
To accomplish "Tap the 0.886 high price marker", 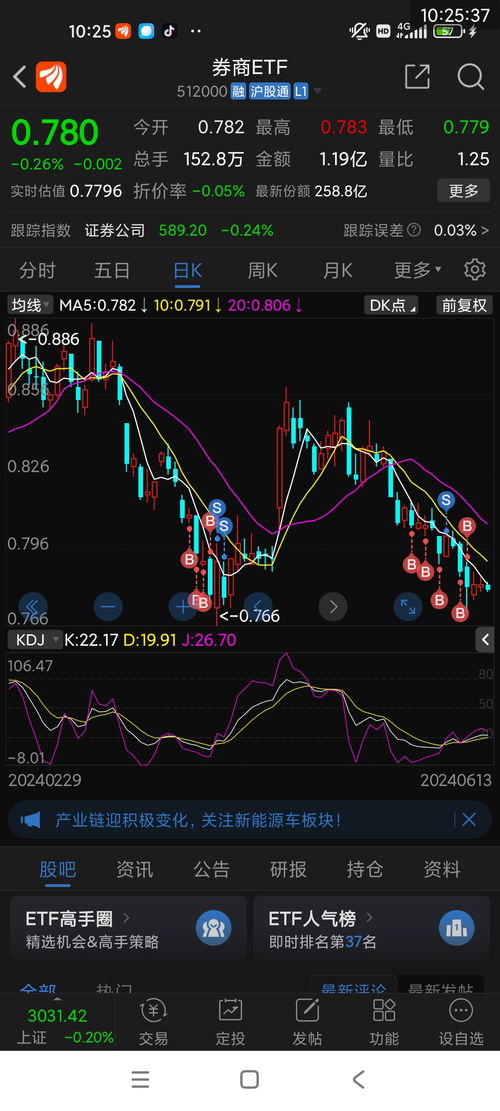I will 49,339.
